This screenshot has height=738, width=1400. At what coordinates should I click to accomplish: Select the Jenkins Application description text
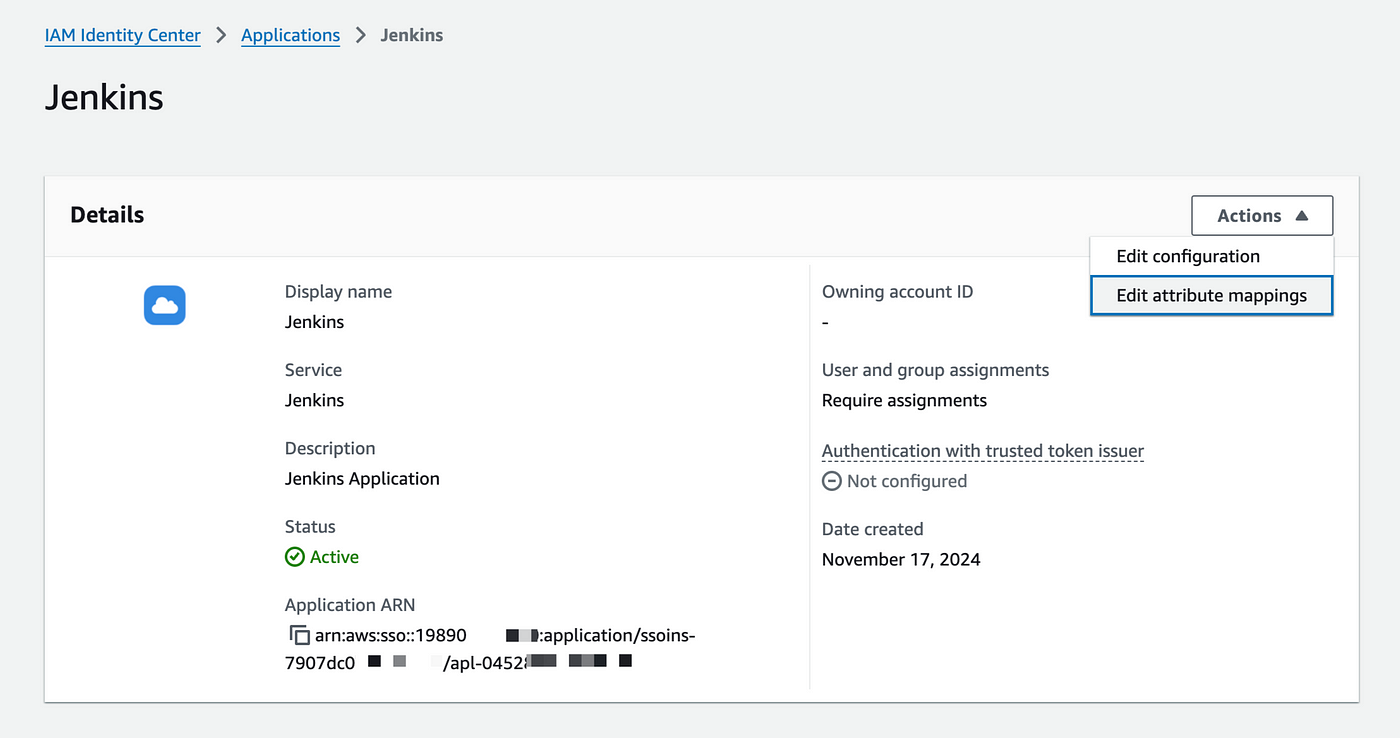pyautogui.click(x=362, y=478)
